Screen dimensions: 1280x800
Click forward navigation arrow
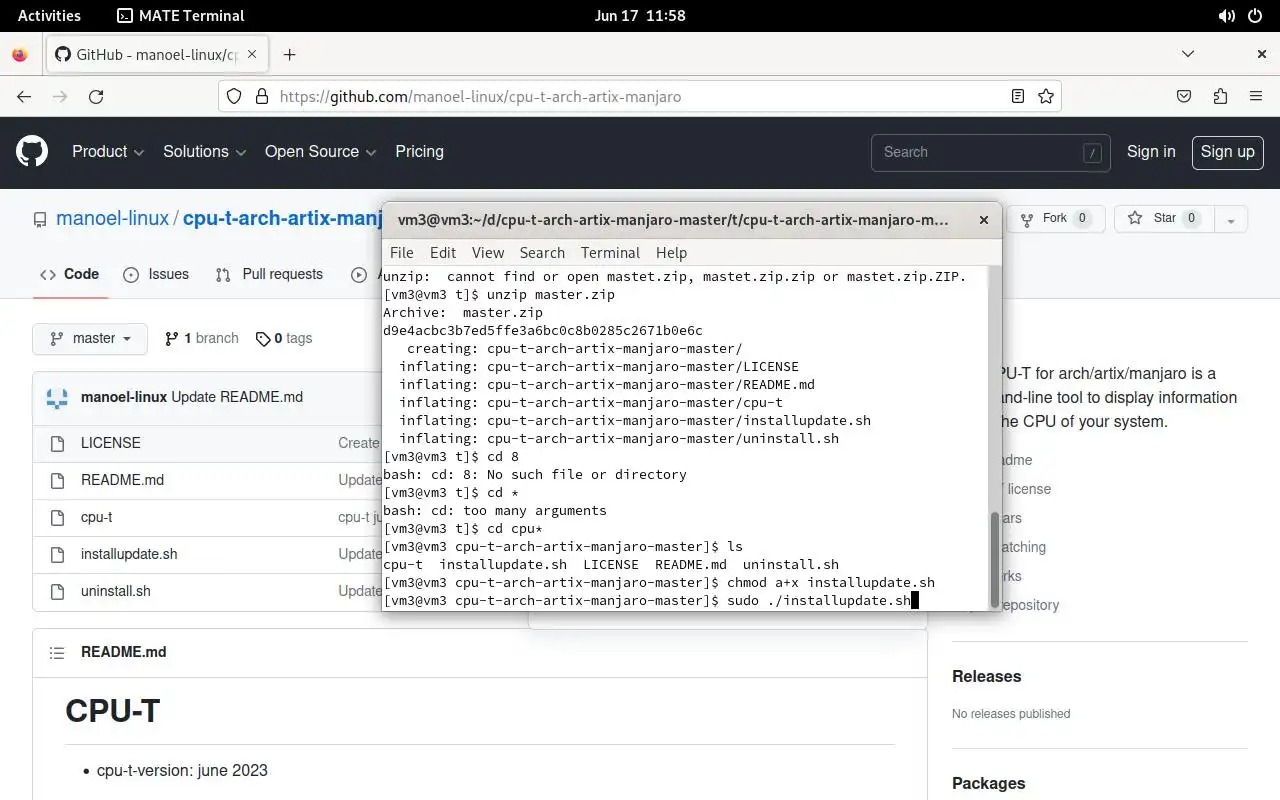coord(60,97)
